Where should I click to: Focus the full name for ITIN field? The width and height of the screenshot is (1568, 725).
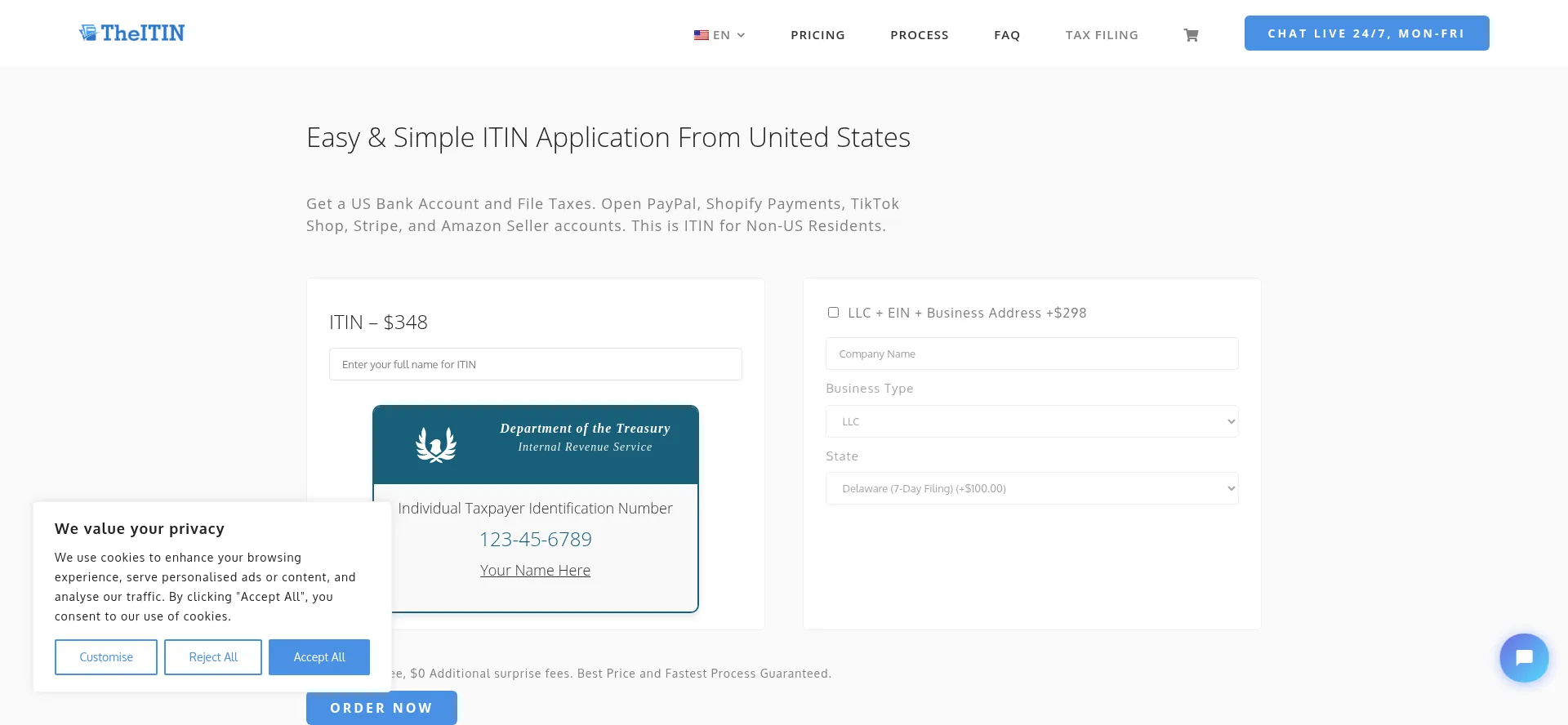tap(535, 364)
